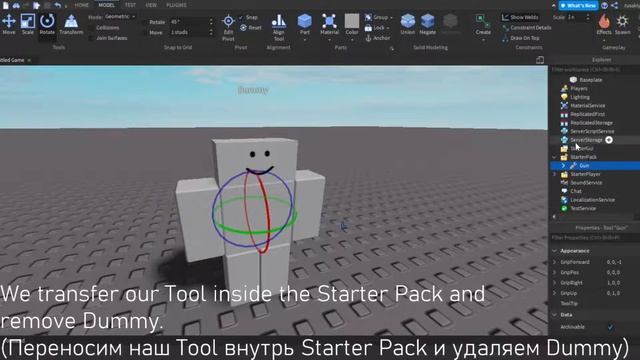Switch to the MODEL ribbon tab
Image resolution: width=640 pixels, height=360 pixels.
pyautogui.click(x=107, y=5)
